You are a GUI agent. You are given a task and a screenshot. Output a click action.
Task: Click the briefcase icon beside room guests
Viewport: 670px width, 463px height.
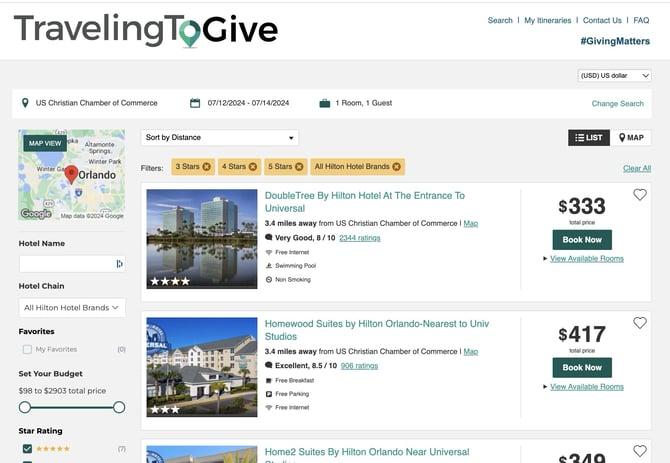point(325,103)
